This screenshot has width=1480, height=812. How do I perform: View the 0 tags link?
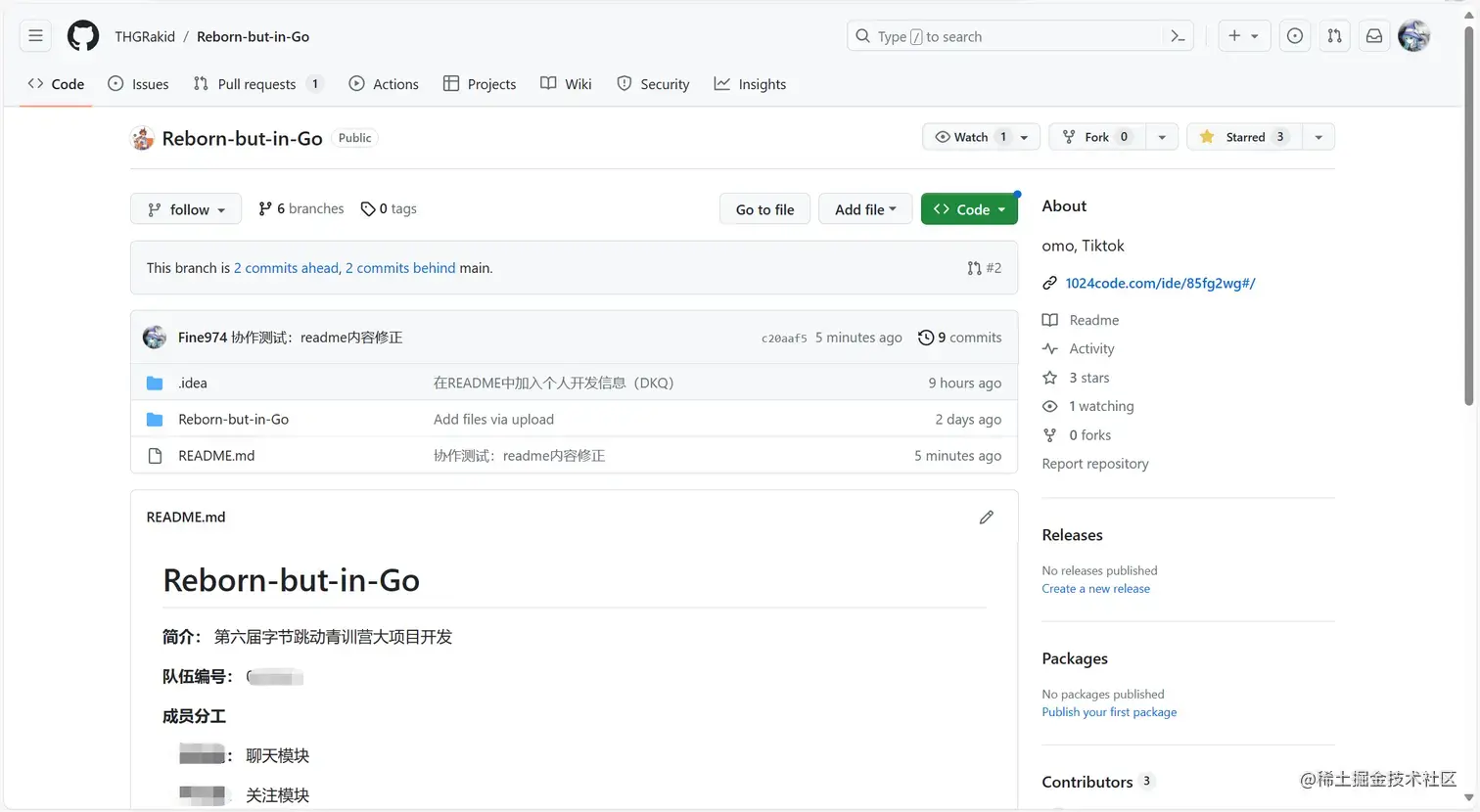click(x=389, y=208)
